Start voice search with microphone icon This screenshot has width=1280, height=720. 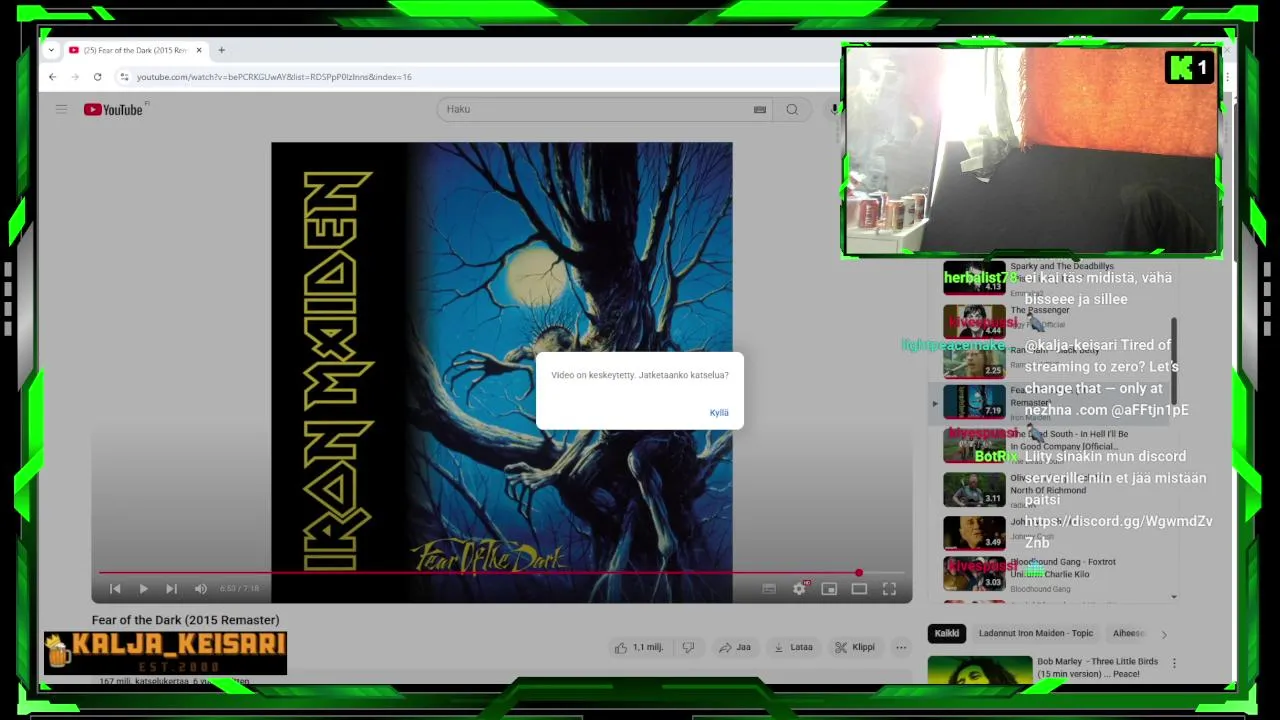tap(834, 109)
